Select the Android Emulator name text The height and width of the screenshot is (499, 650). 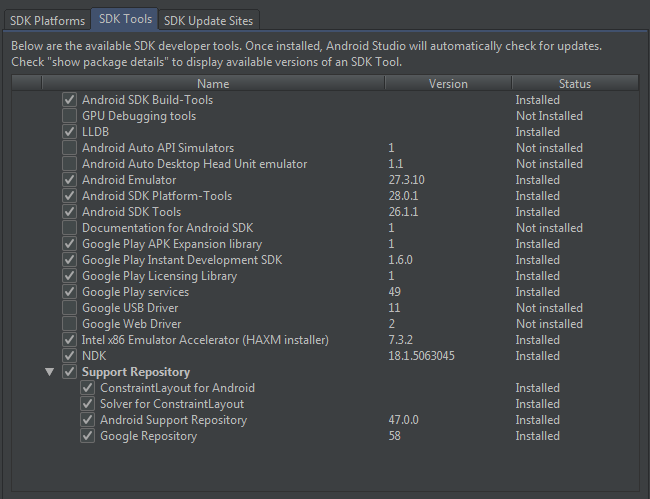tap(129, 180)
